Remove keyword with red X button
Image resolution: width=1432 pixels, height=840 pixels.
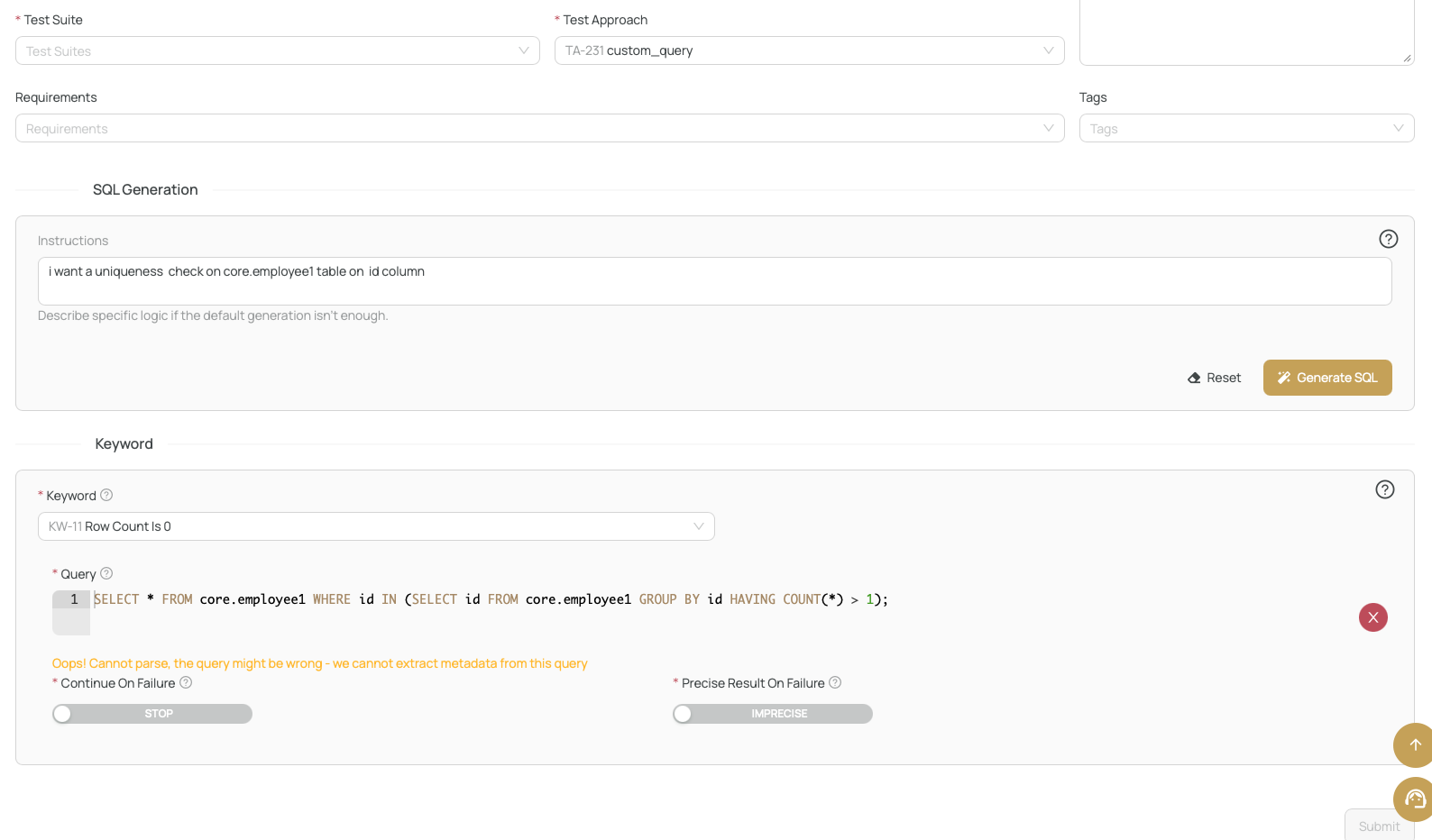[1373, 617]
